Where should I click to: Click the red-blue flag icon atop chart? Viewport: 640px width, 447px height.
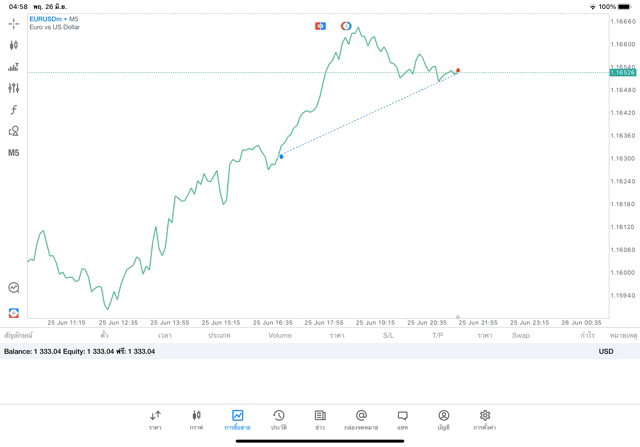(320, 26)
